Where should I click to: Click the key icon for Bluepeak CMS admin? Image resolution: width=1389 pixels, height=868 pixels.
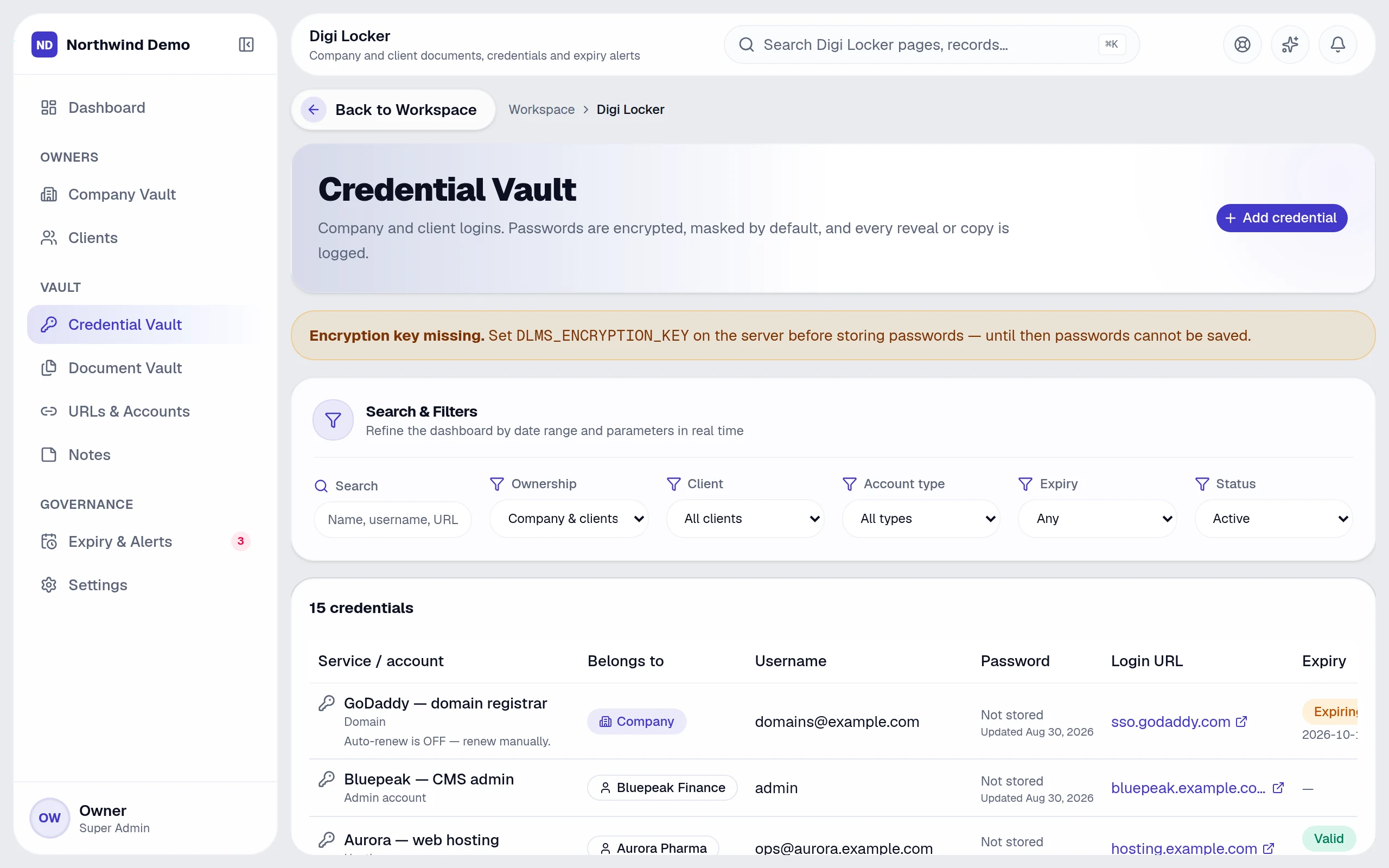pos(327,779)
